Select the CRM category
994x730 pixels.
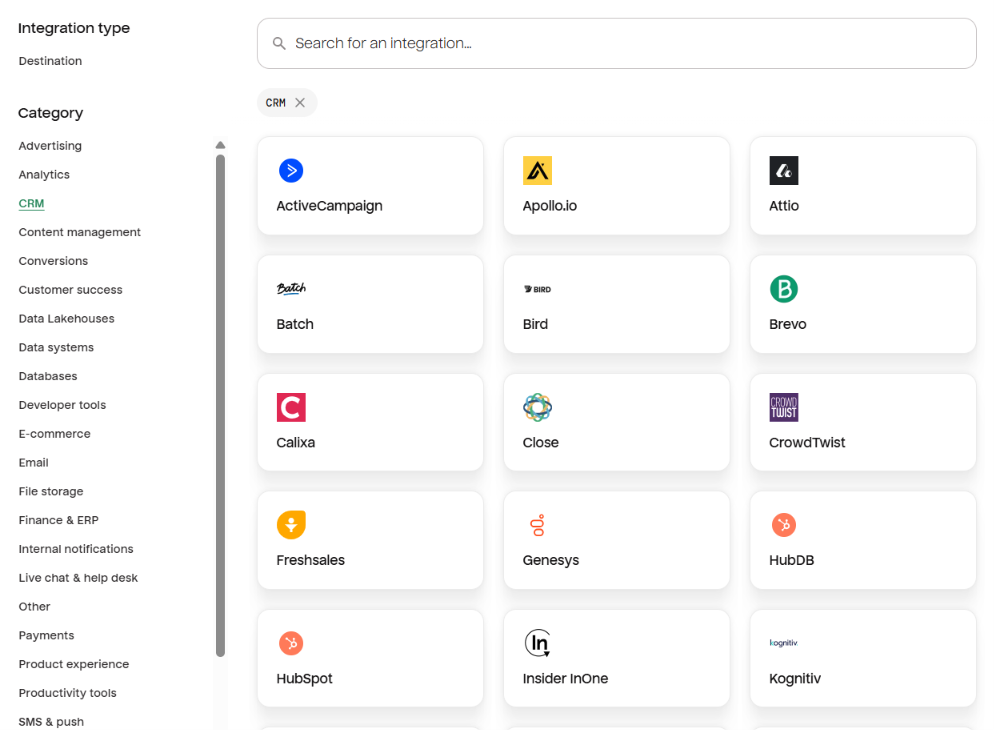tap(31, 203)
